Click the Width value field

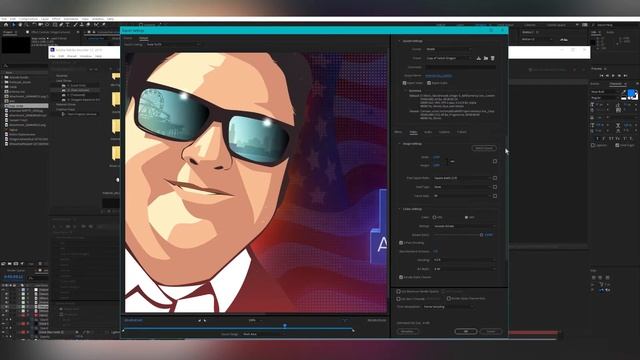pos(436,157)
